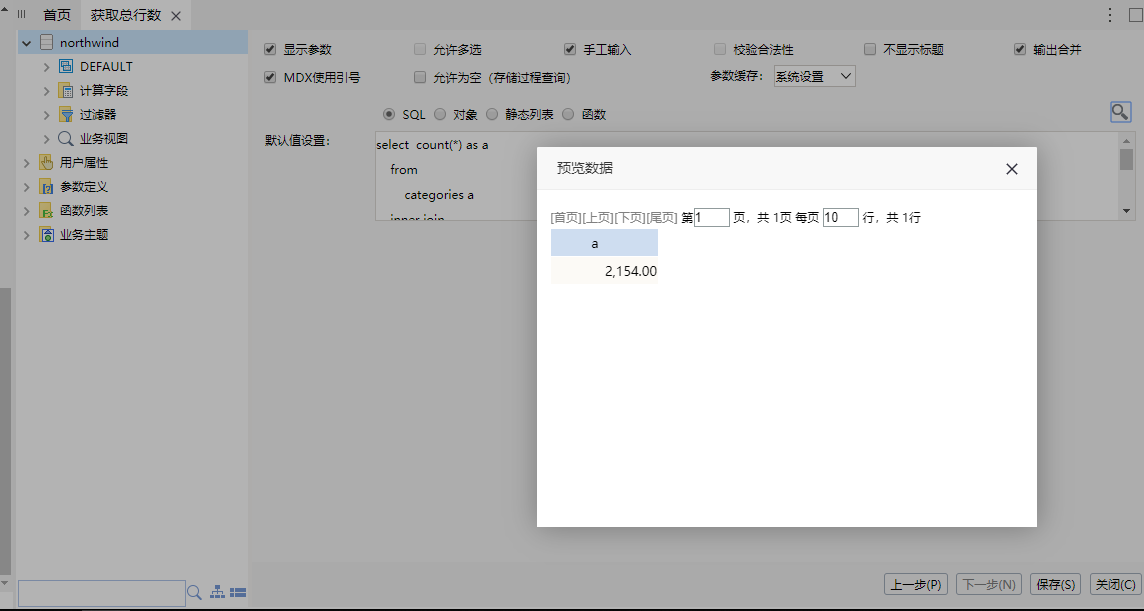The image size is (1144, 611).
Task: Click the DEFAULT schema icon
Action: pos(66,66)
